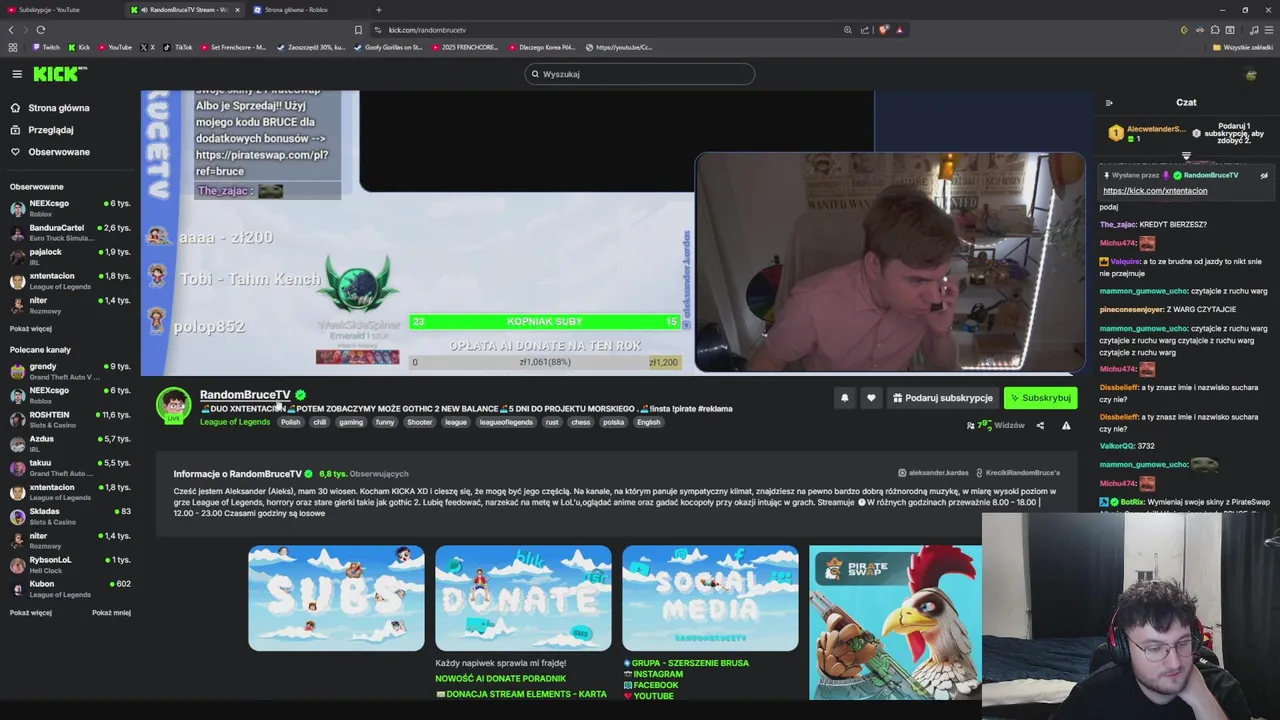This screenshot has width=1280, height=720.
Task: Select the Shooter tag
Action: (x=419, y=422)
